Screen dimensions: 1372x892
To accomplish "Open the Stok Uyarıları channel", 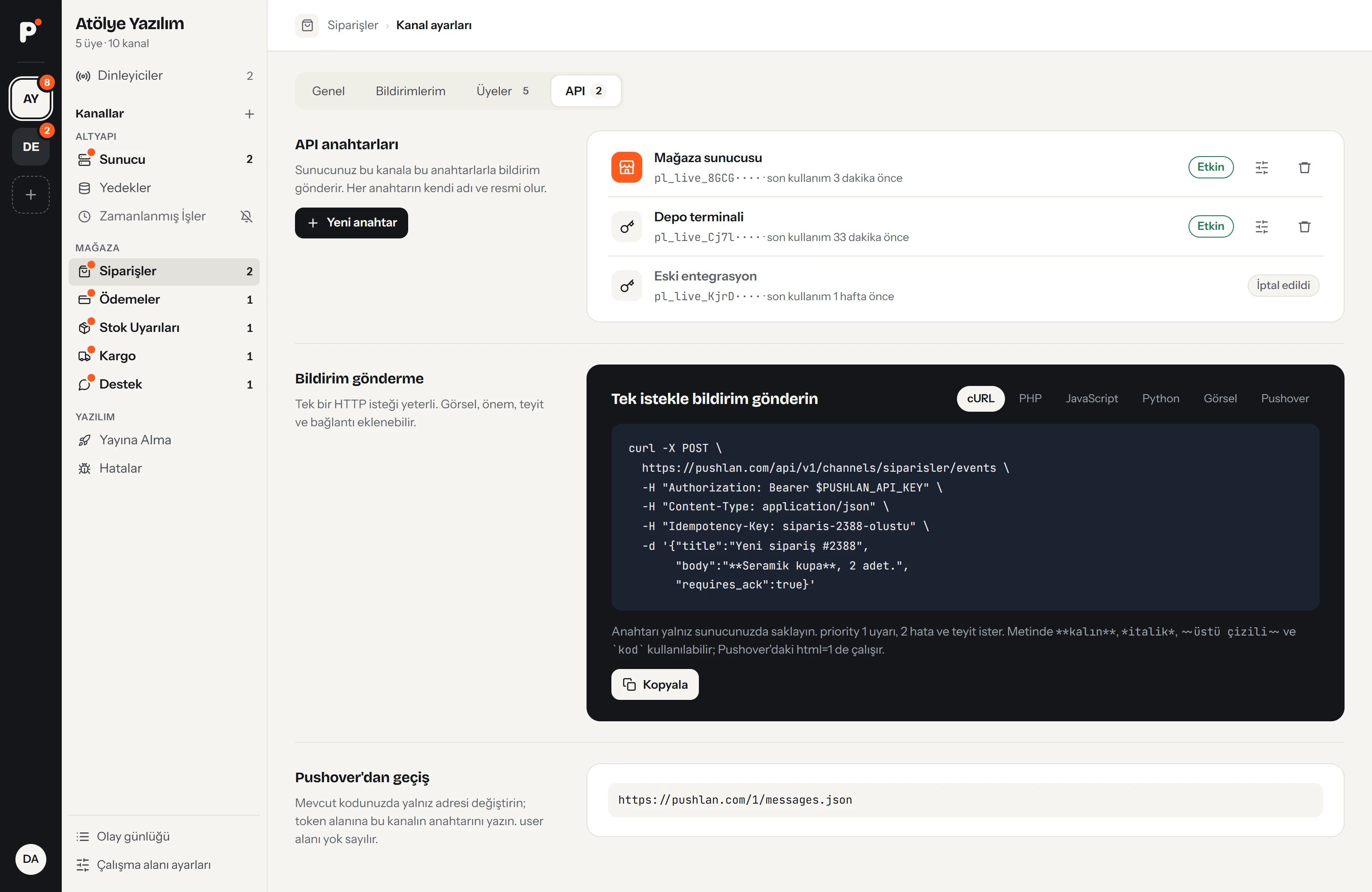I will pyautogui.click(x=164, y=328).
